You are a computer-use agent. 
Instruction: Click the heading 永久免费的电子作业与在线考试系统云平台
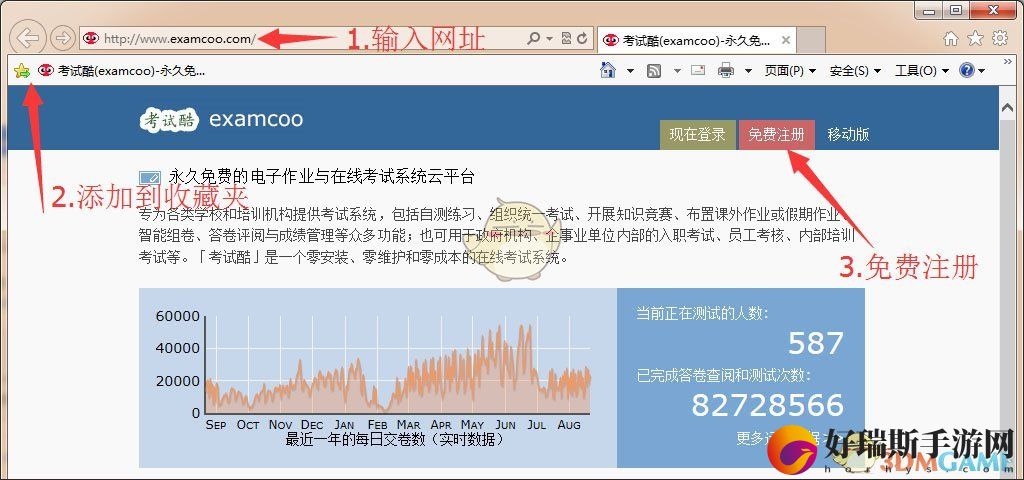321,176
